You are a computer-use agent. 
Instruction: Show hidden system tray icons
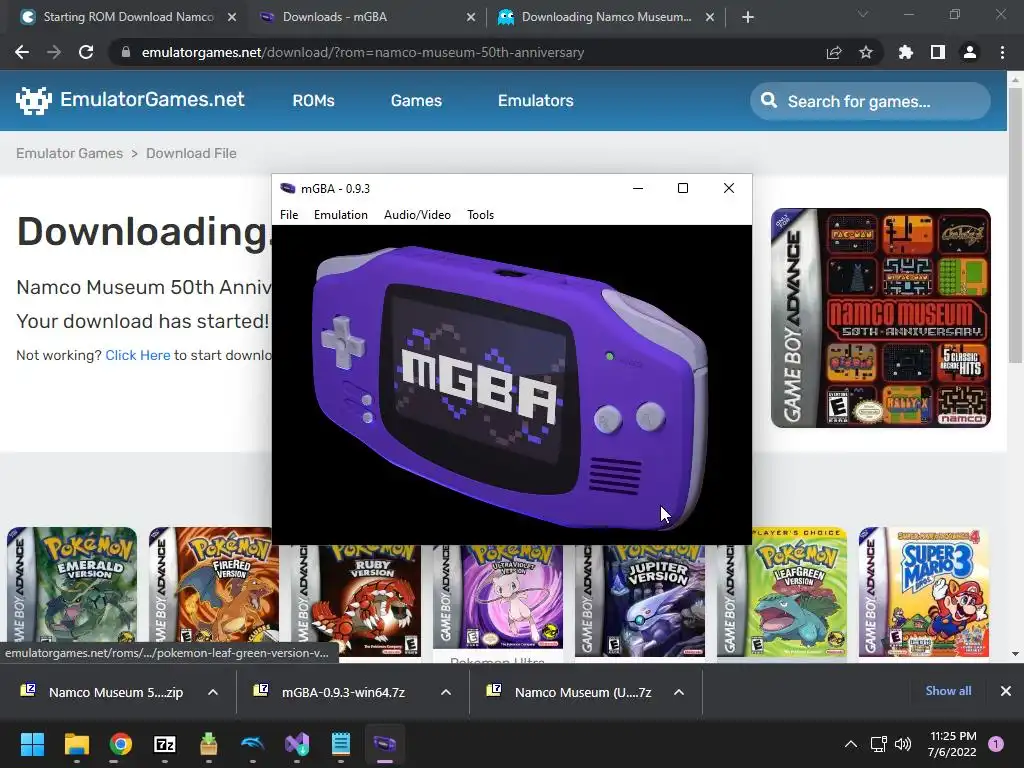pyautogui.click(x=850, y=744)
